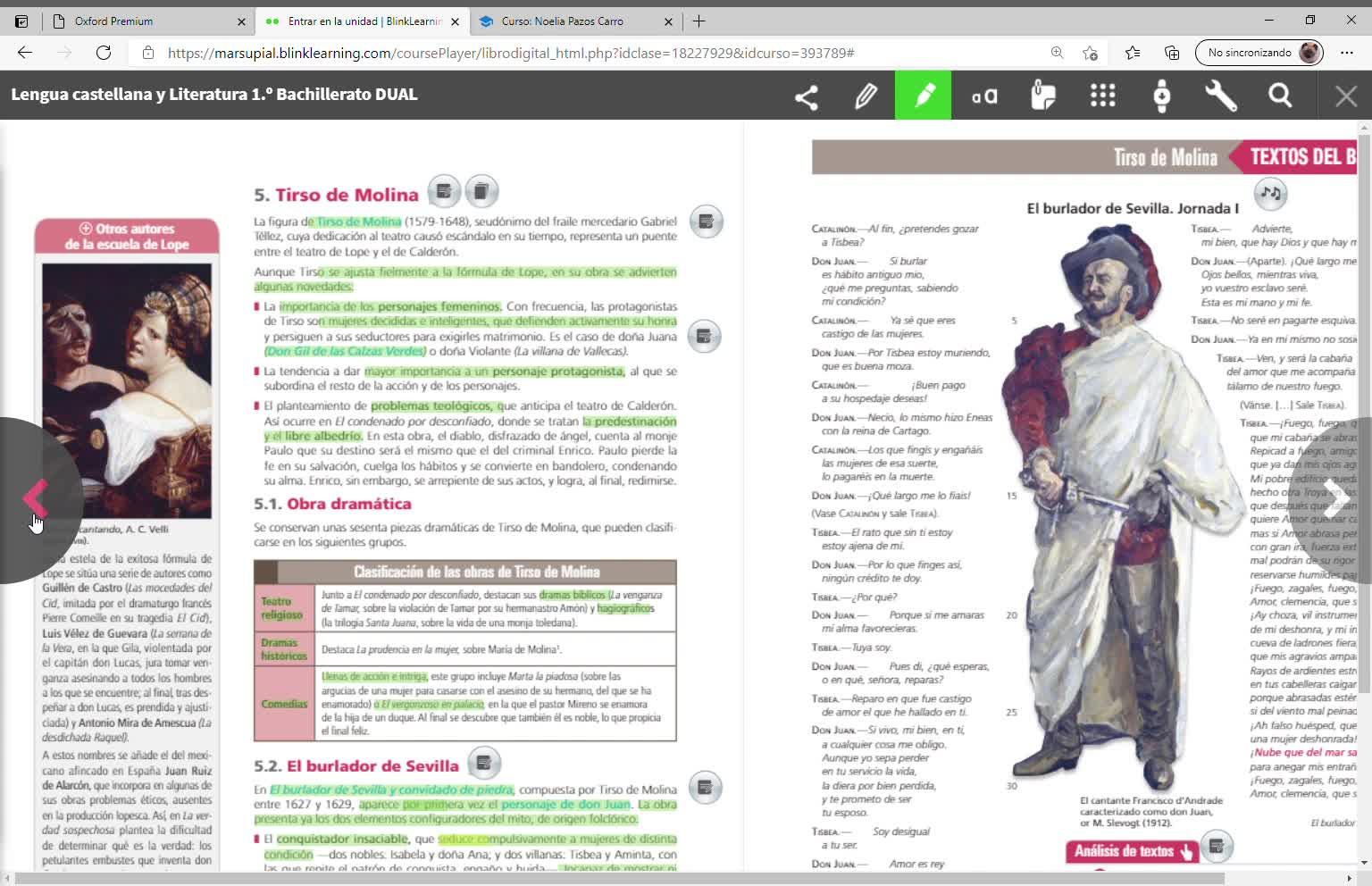Close the Oxford Premium tab
1372x886 pixels.
(x=241, y=21)
